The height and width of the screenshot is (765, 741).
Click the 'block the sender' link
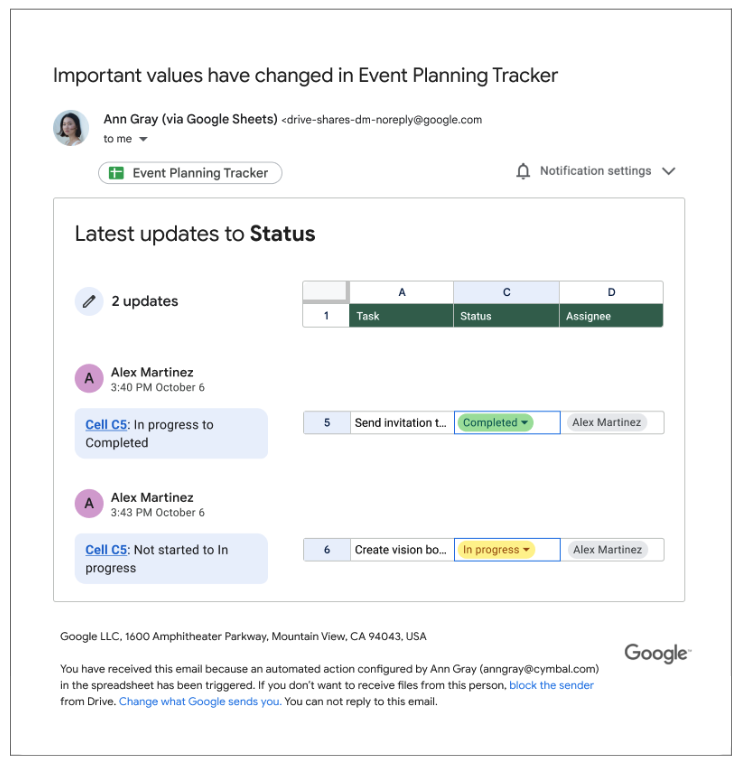(x=551, y=685)
